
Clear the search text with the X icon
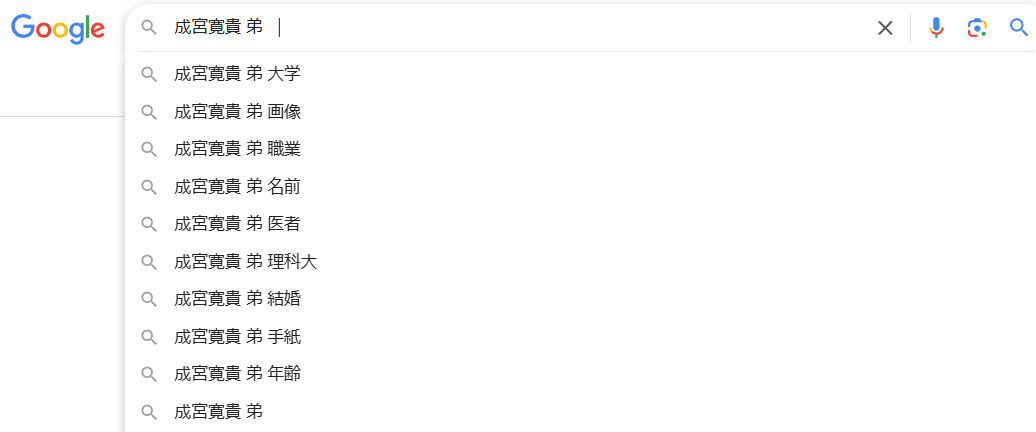tap(885, 28)
